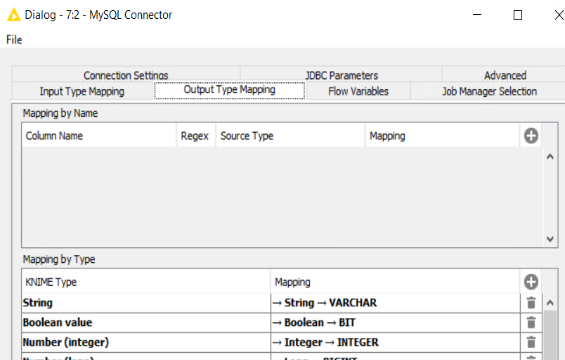Open the Boolean → BIT mapping cell
This screenshot has height=360, width=565.
coord(395,323)
